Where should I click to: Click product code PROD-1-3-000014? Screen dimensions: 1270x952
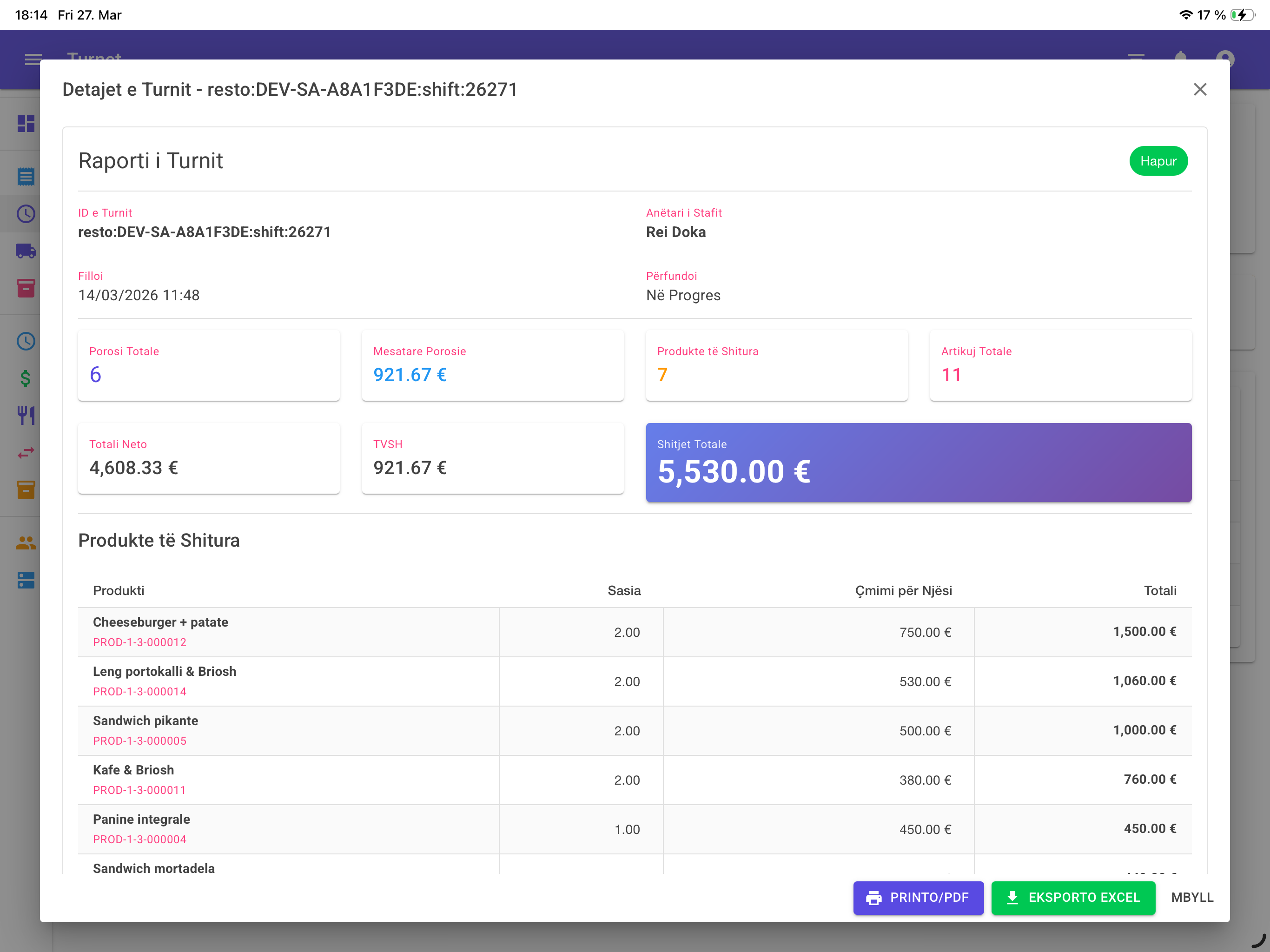pos(139,692)
